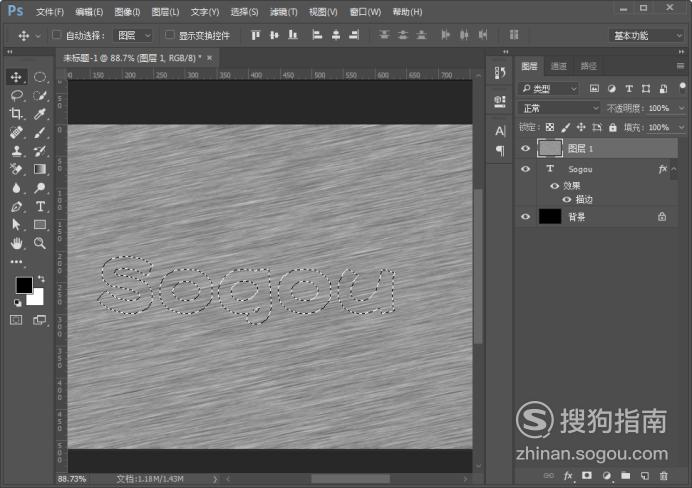
Task: Create a new layer
Action: 645,476
